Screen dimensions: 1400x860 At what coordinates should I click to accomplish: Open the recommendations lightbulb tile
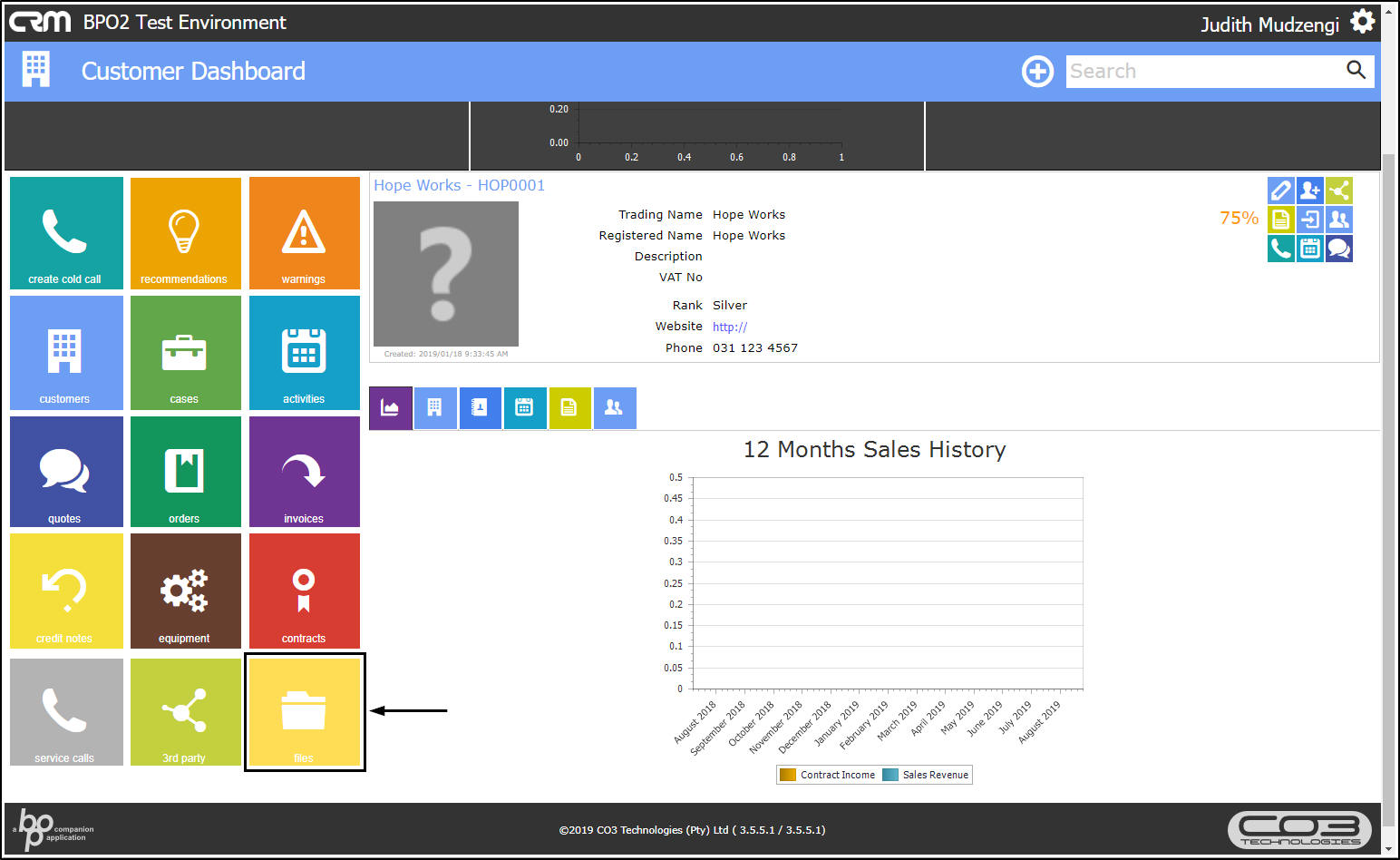tap(186, 233)
